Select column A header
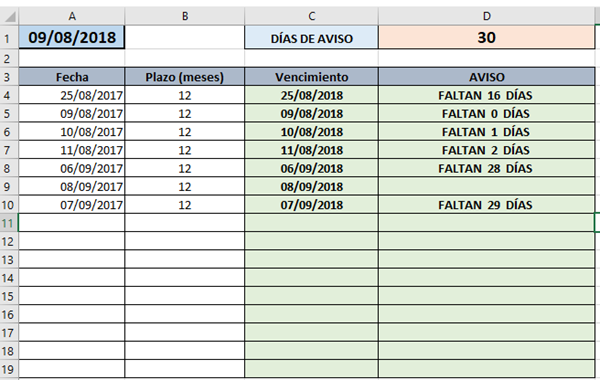 click(72, 16)
